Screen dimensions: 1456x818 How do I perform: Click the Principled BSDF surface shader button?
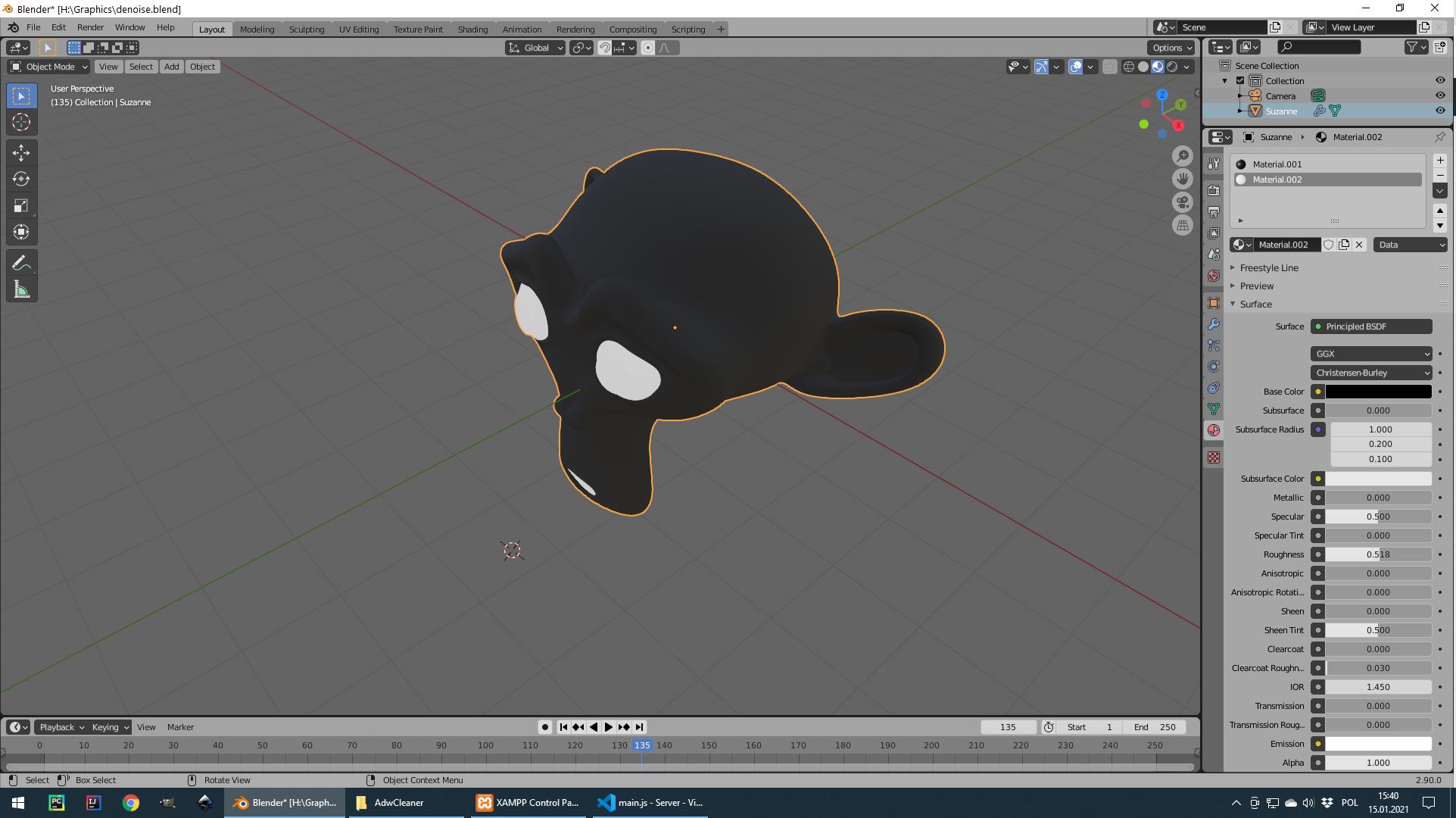[x=1371, y=326]
